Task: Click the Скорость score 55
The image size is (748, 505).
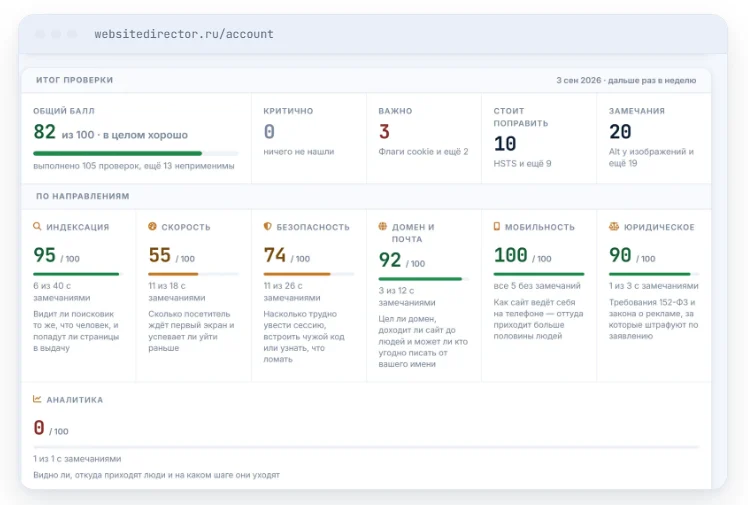Action: pos(159,255)
